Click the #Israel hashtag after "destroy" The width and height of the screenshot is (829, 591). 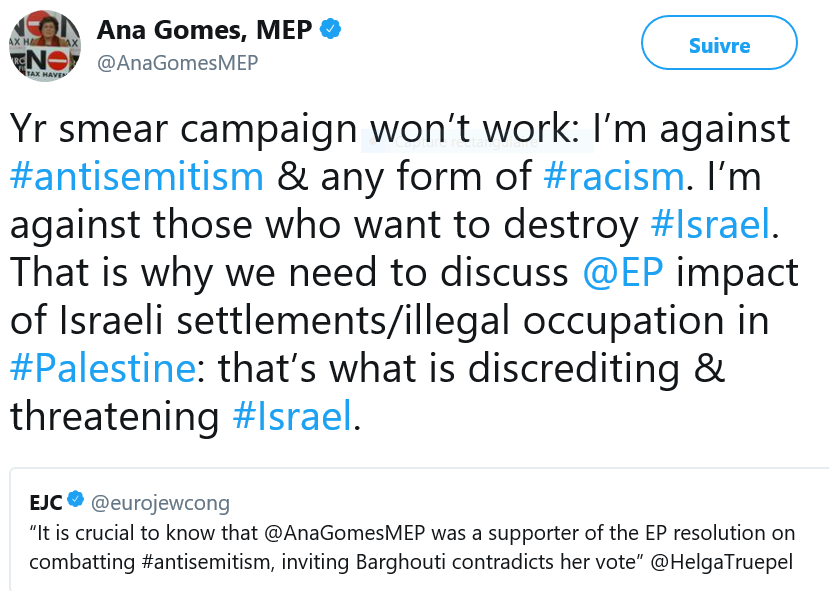click(x=710, y=225)
